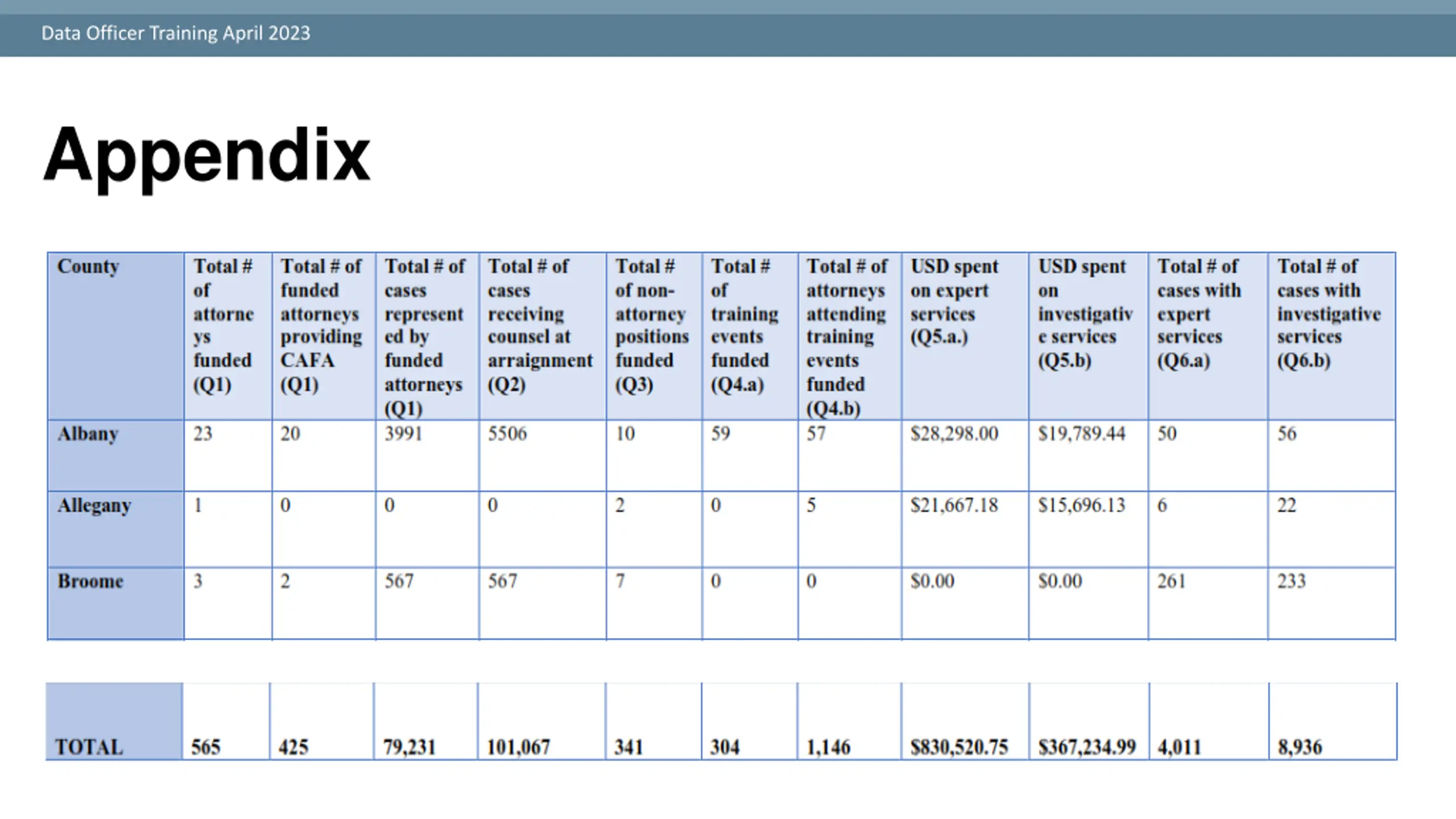The image size is (1456, 819).
Task: Select the USD spent on investigative services header
Action: pos(1084,313)
